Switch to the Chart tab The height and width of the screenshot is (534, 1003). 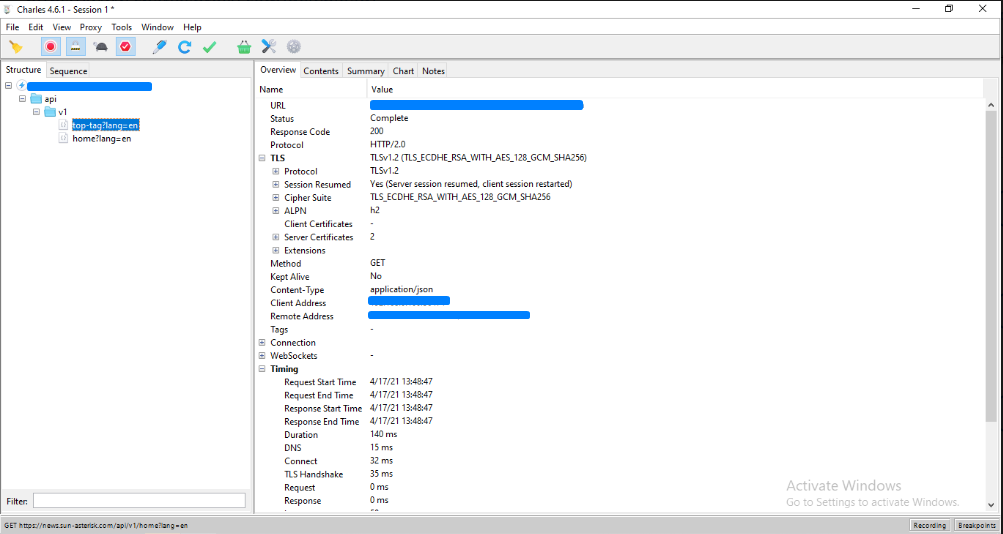pyautogui.click(x=404, y=71)
